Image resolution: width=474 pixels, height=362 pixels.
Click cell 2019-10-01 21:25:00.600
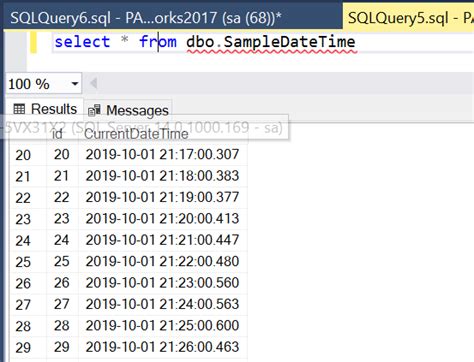point(163,325)
